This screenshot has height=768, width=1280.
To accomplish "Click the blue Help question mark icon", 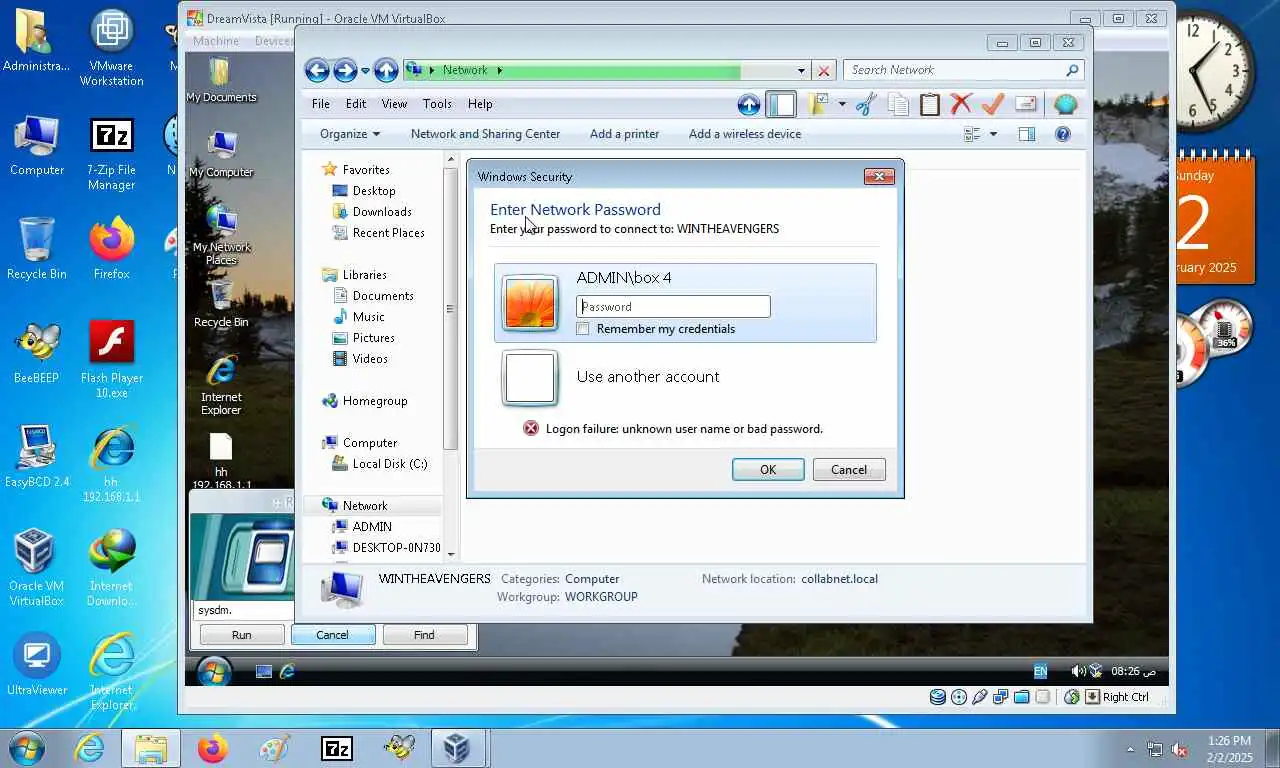I will point(1063,134).
